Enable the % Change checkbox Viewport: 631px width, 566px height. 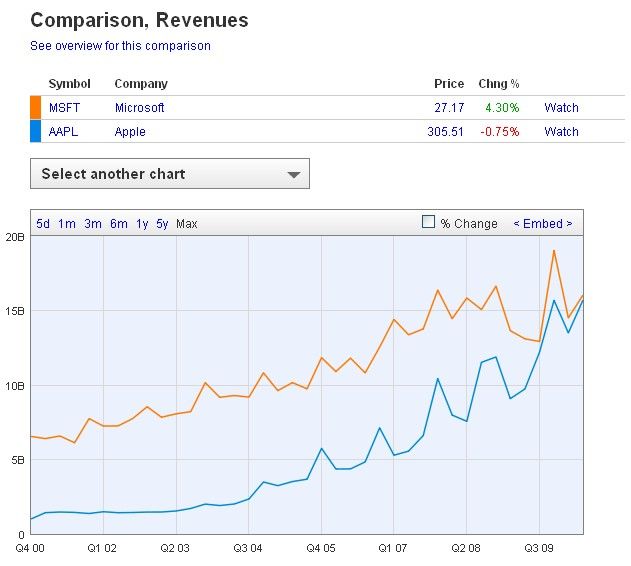[x=428, y=222]
